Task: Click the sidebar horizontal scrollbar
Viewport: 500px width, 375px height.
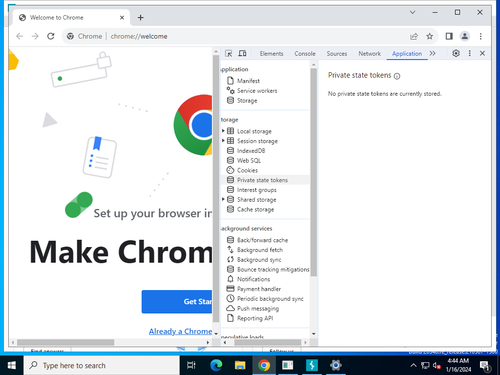Action: [268, 342]
